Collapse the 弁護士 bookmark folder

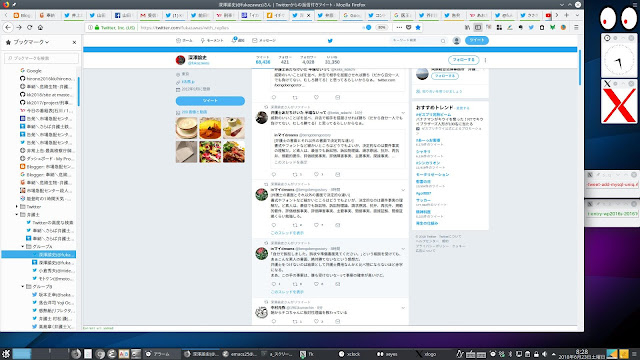point(17,214)
